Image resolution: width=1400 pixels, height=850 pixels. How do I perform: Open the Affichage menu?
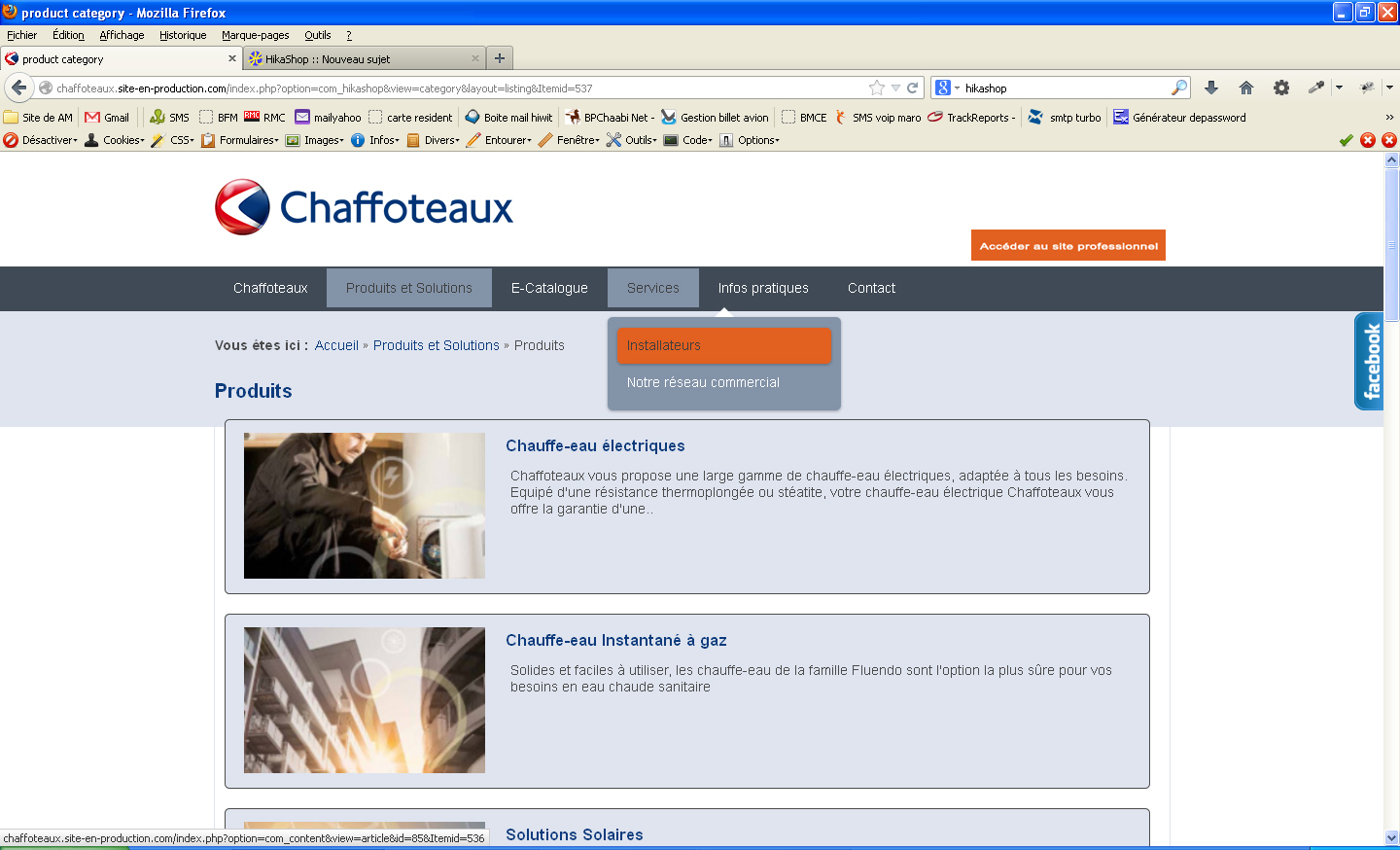click(122, 35)
